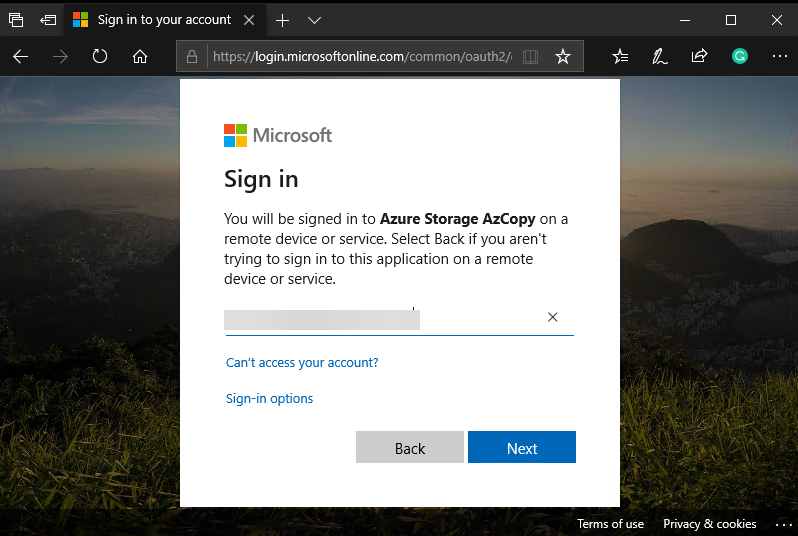Open Privacy & cookies link
798x536 pixels.
[x=709, y=524]
